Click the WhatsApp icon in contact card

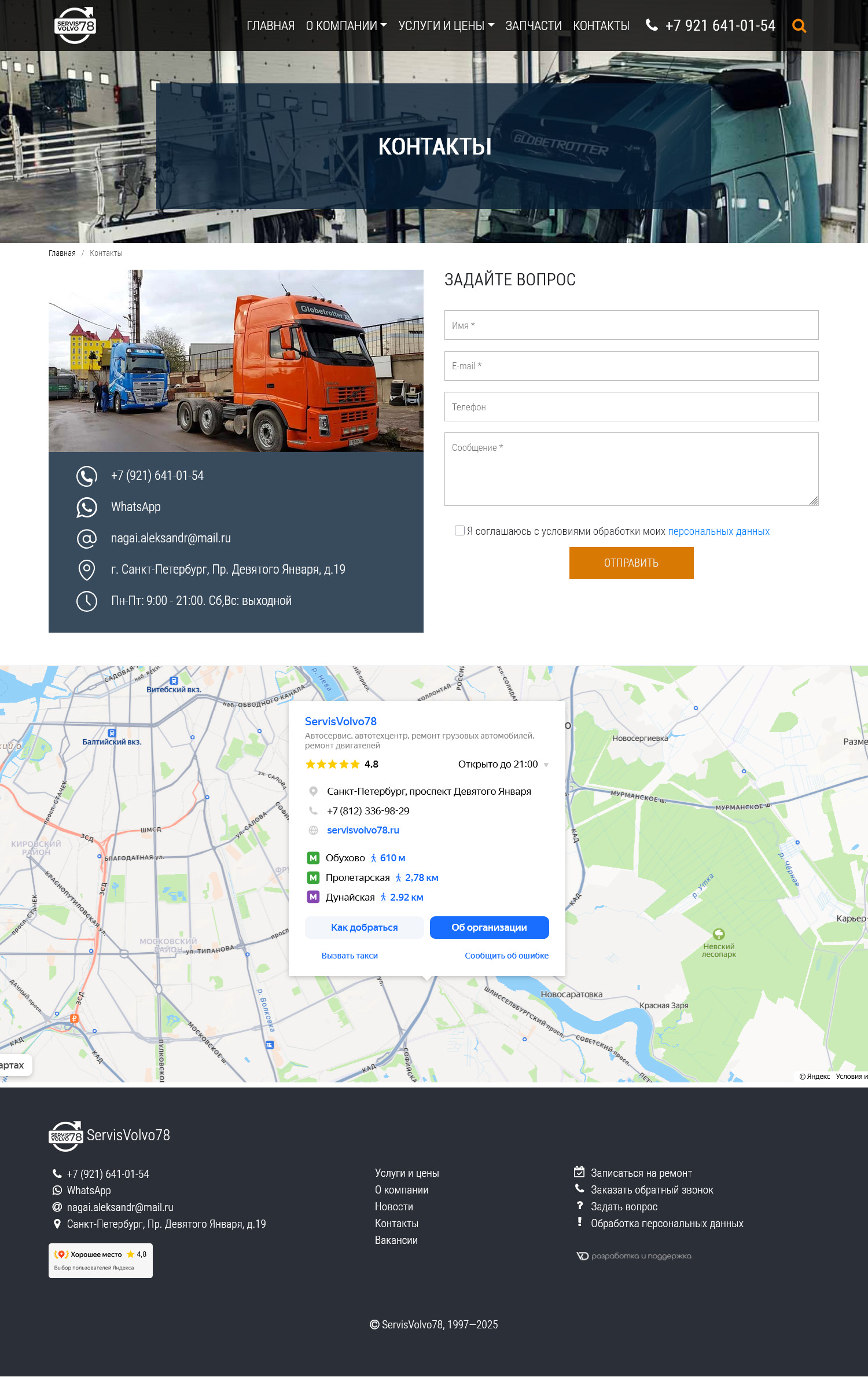click(x=87, y=508)
